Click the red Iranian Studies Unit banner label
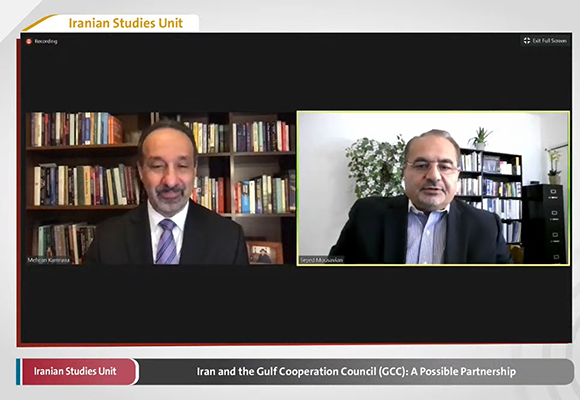 tap(75, 371)
